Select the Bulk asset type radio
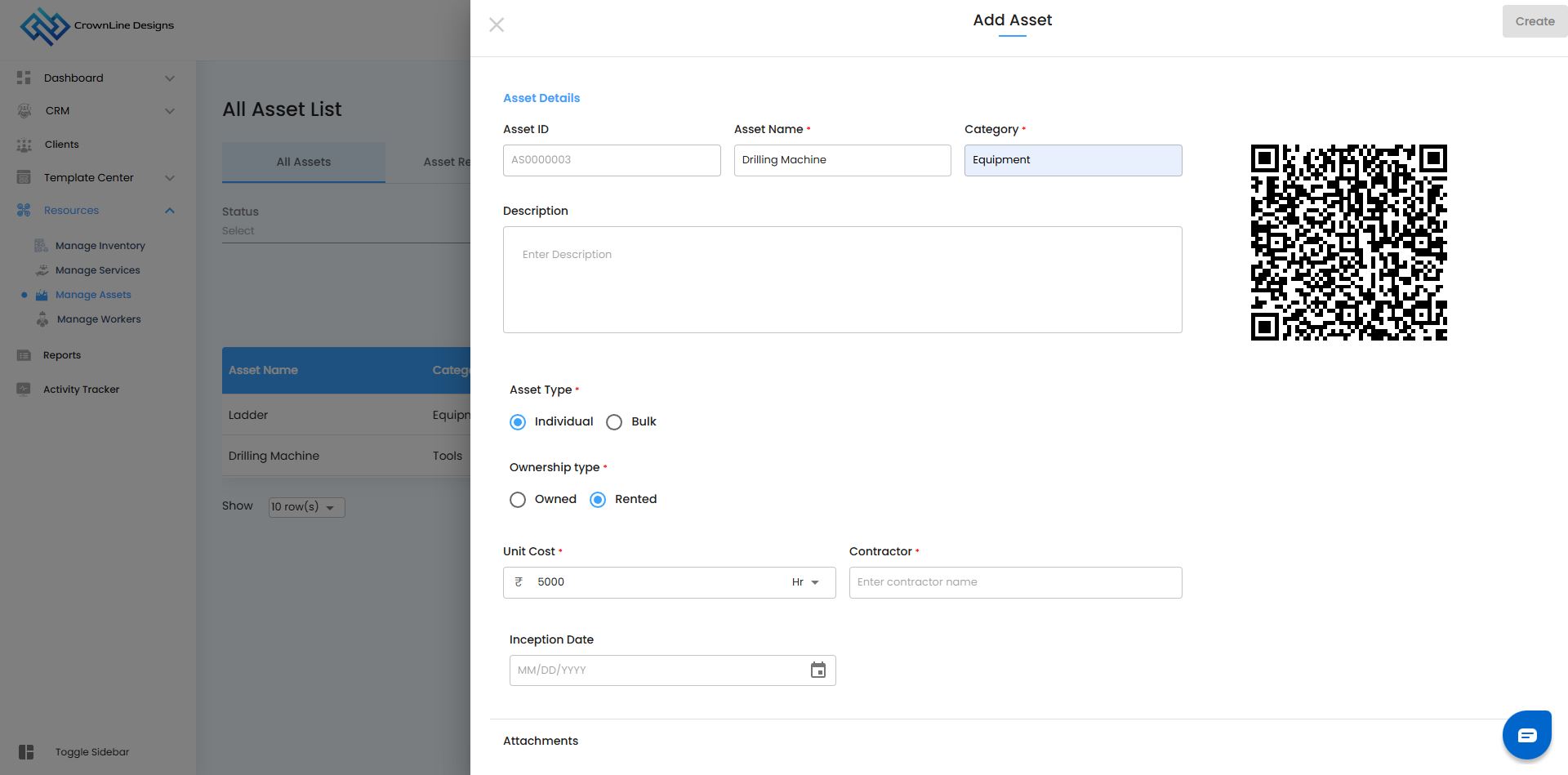This screenshot has height=775, width=1568. click(x=614, y=422)
